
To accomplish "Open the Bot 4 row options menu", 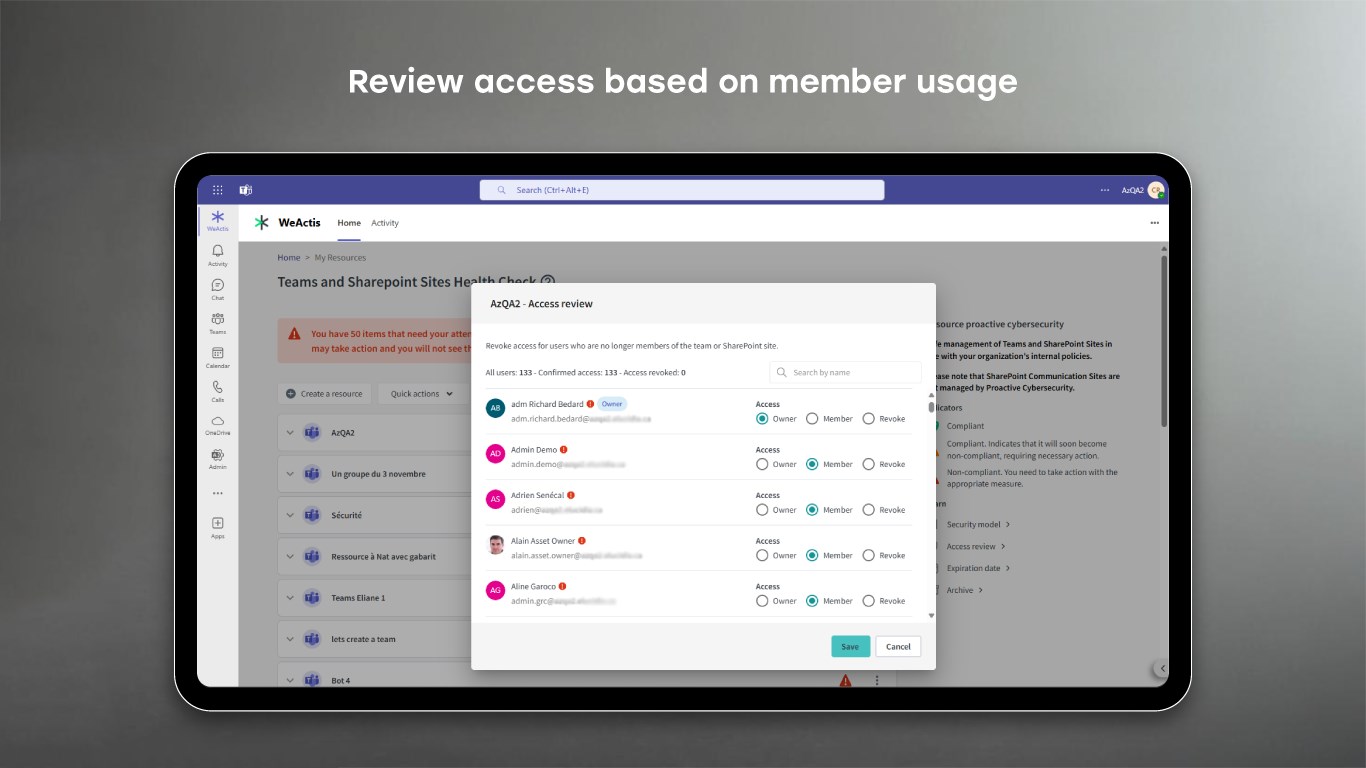I will click(x=877, y=680).
